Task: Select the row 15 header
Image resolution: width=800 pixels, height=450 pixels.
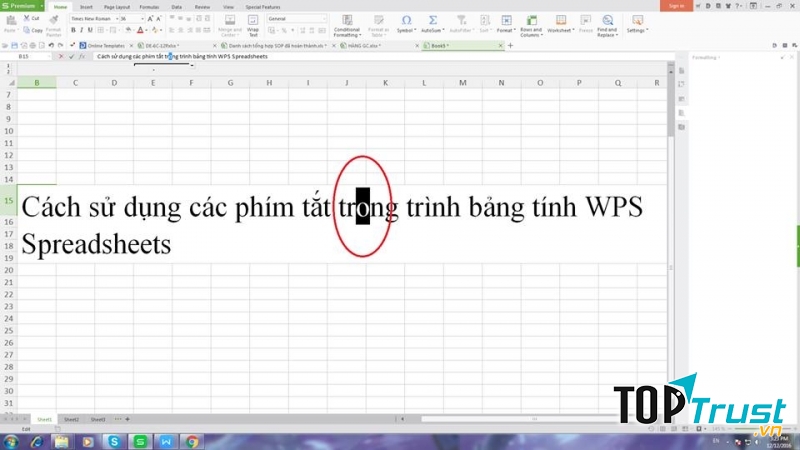Action: coord(9,201)
